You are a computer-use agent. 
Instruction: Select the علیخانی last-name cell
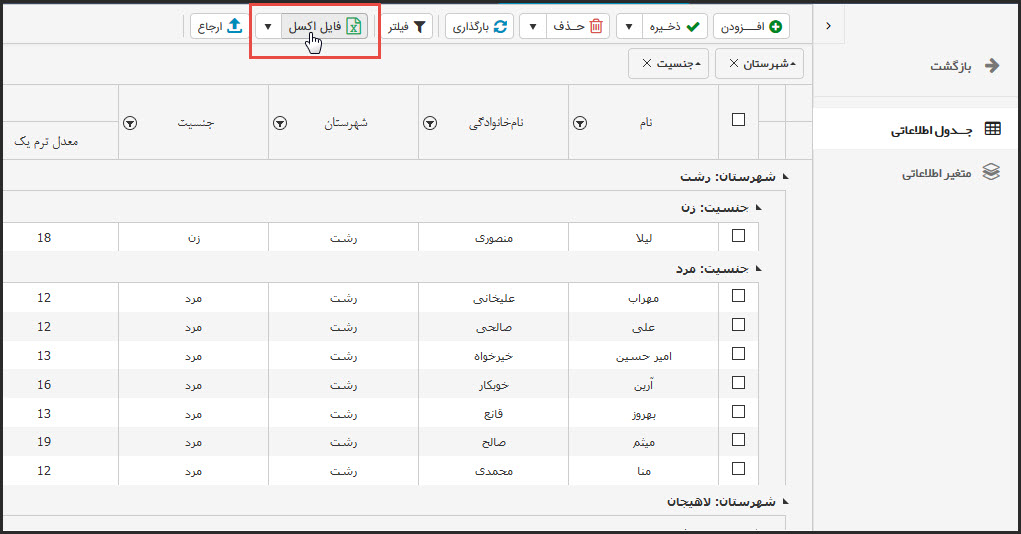coord(494,298)
